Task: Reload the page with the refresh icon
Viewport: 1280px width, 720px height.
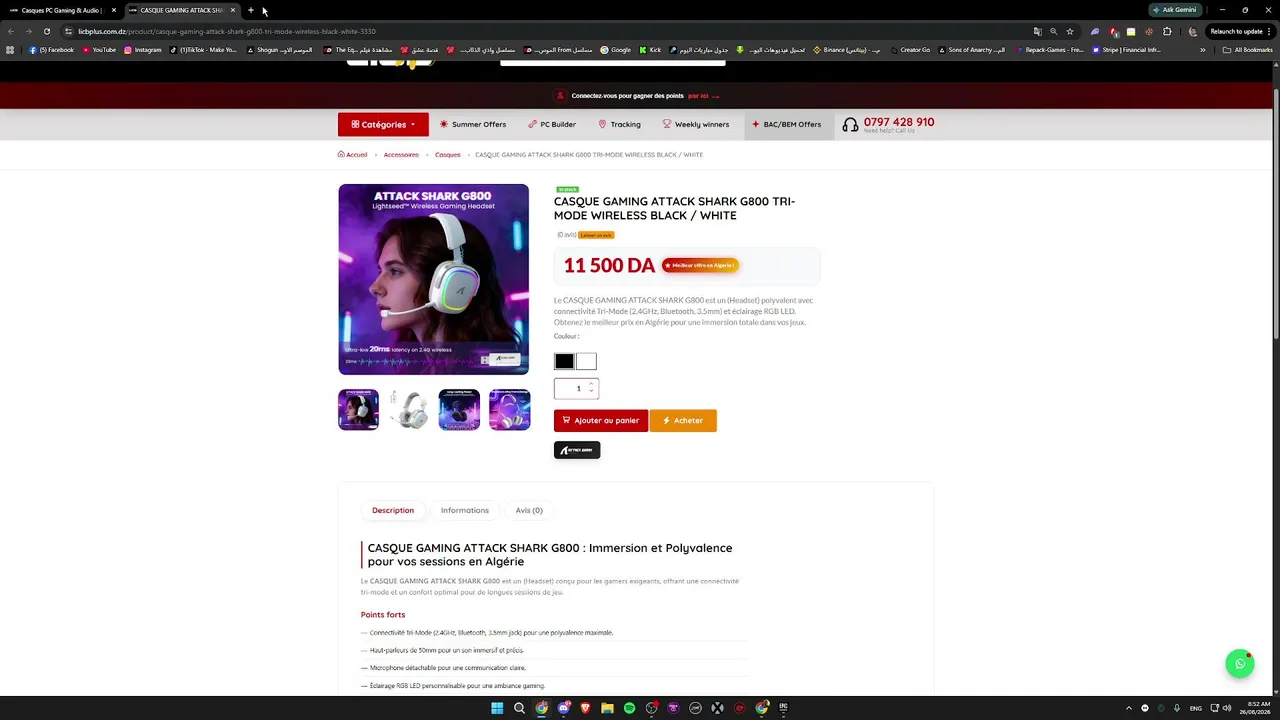Action: (x=46, y=31)
